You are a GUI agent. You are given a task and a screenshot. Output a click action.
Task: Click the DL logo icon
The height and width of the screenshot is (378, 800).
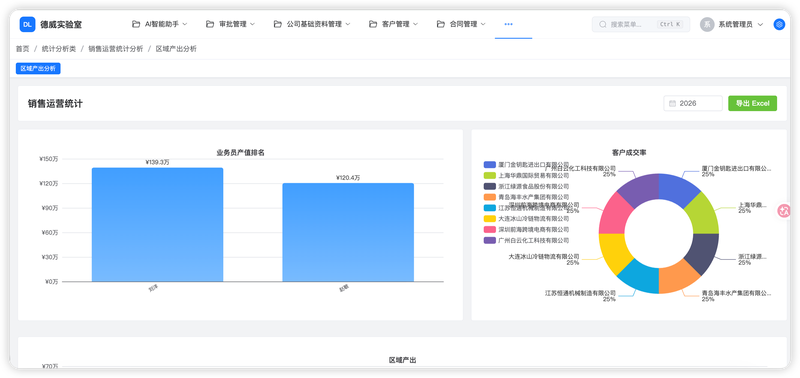[x=27, y=24]
